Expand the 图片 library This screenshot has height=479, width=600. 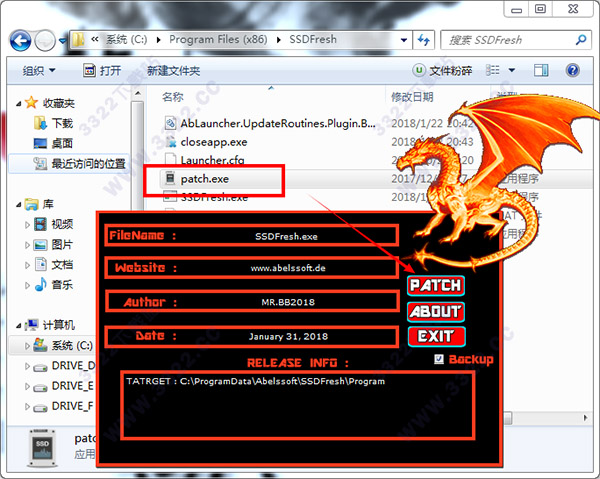tap(27, 245)
